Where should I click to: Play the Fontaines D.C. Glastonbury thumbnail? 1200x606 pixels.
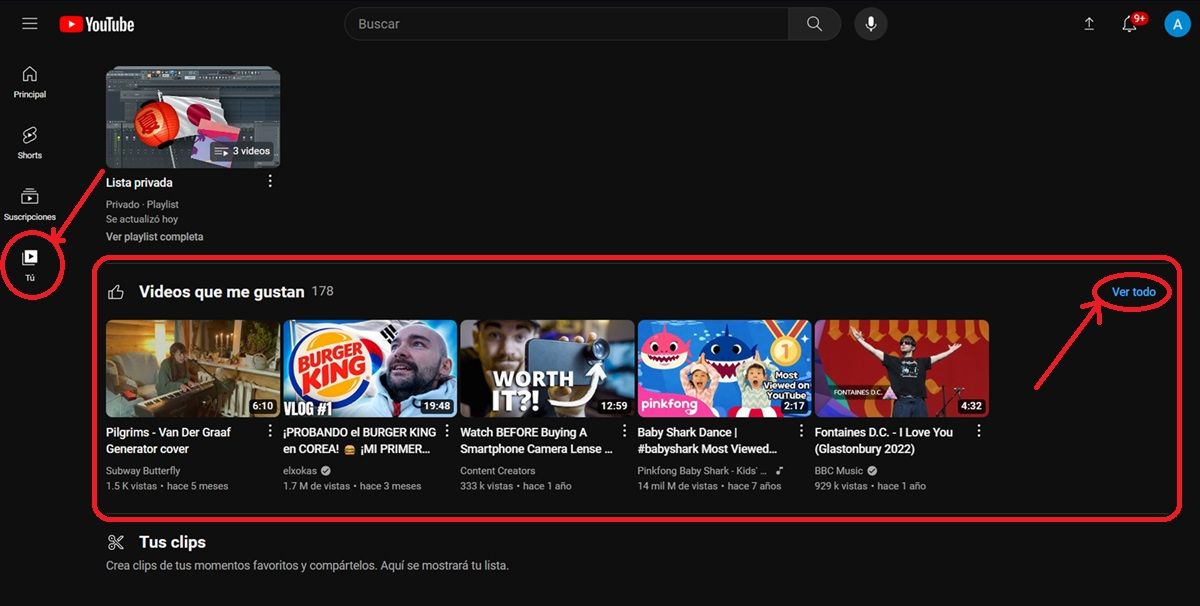tap(902, 368)
